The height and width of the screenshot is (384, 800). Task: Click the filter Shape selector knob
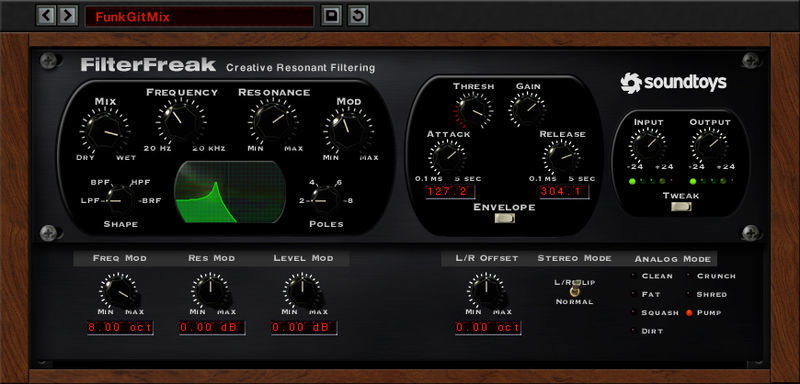coord(119,201)
